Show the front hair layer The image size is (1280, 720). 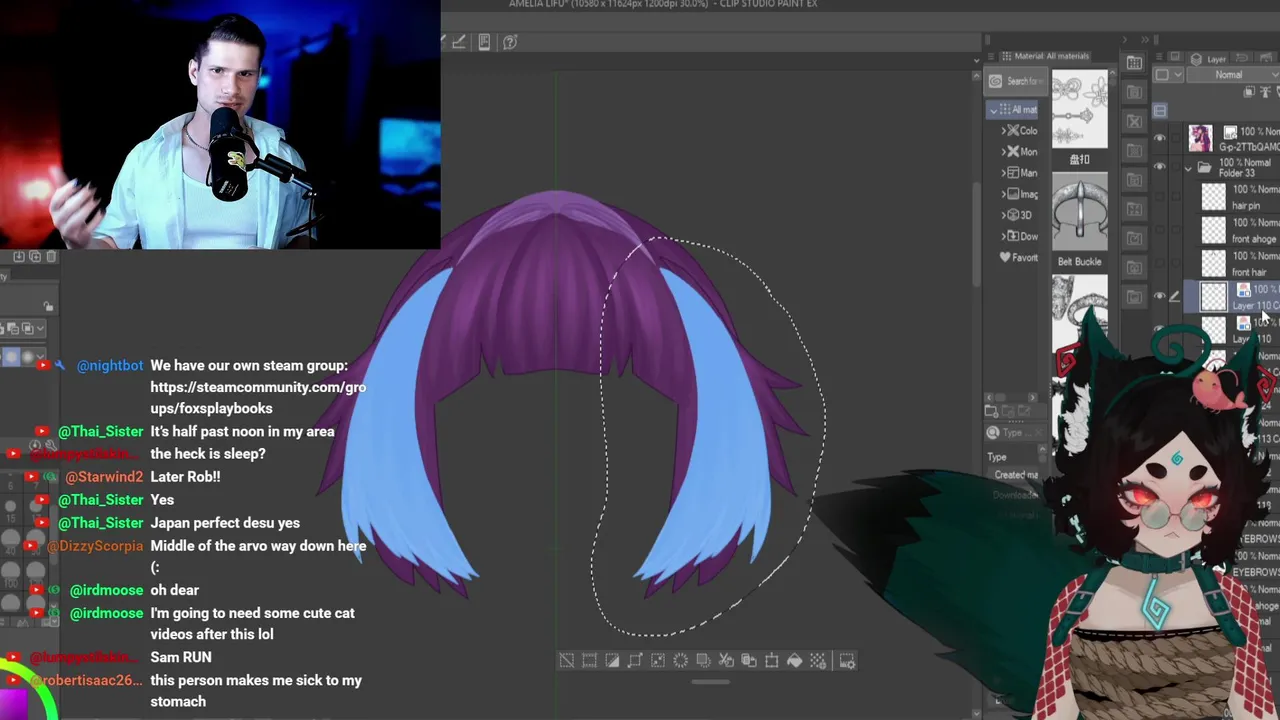[x=1160, y=263]
